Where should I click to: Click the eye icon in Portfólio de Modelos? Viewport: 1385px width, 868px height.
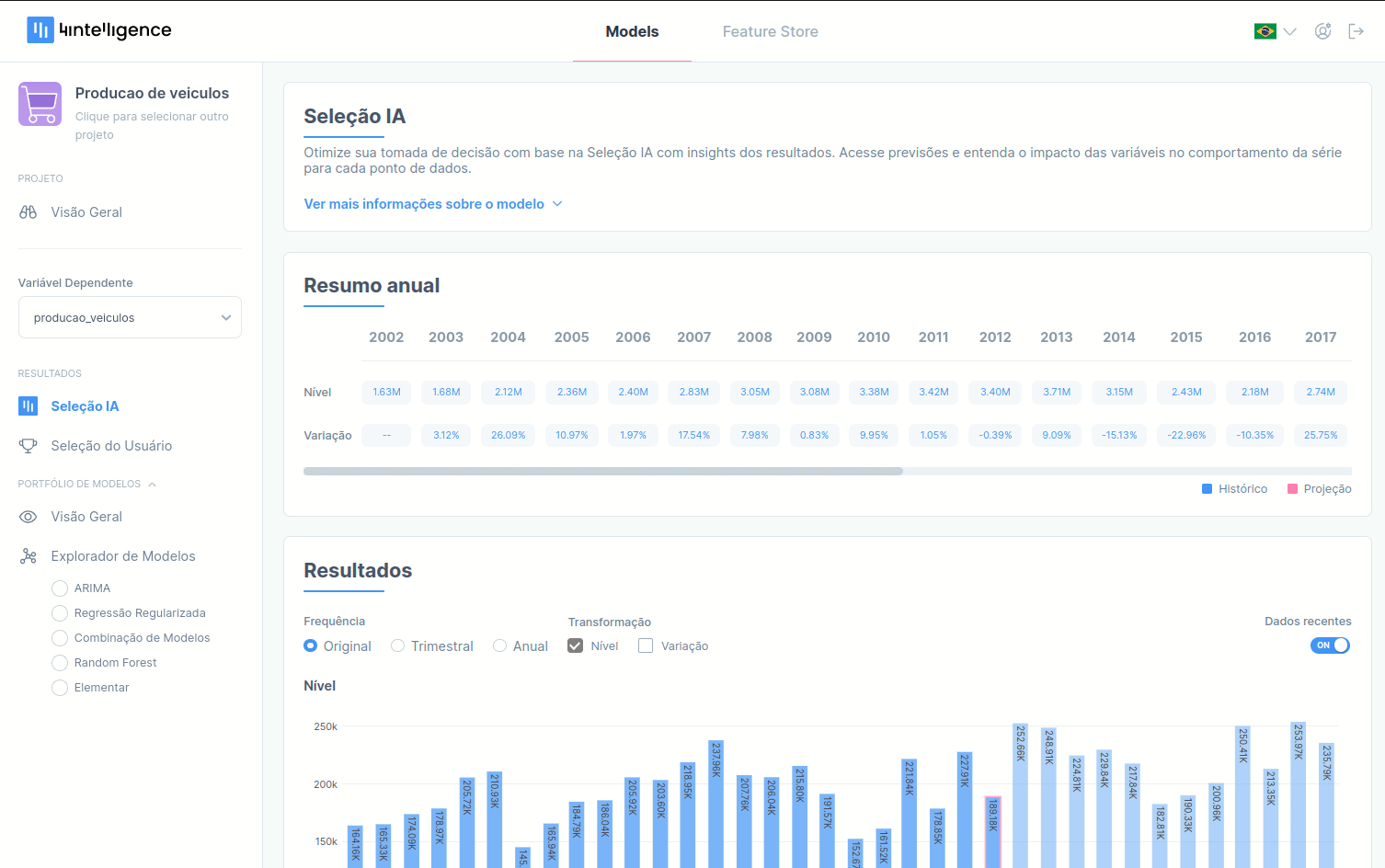click(29, 517)
